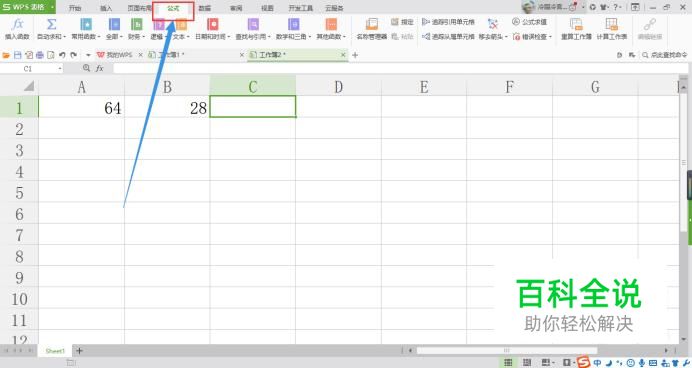Calculate the worksheet (计算工作表)
692x368 pixels.
coord(612,29)
